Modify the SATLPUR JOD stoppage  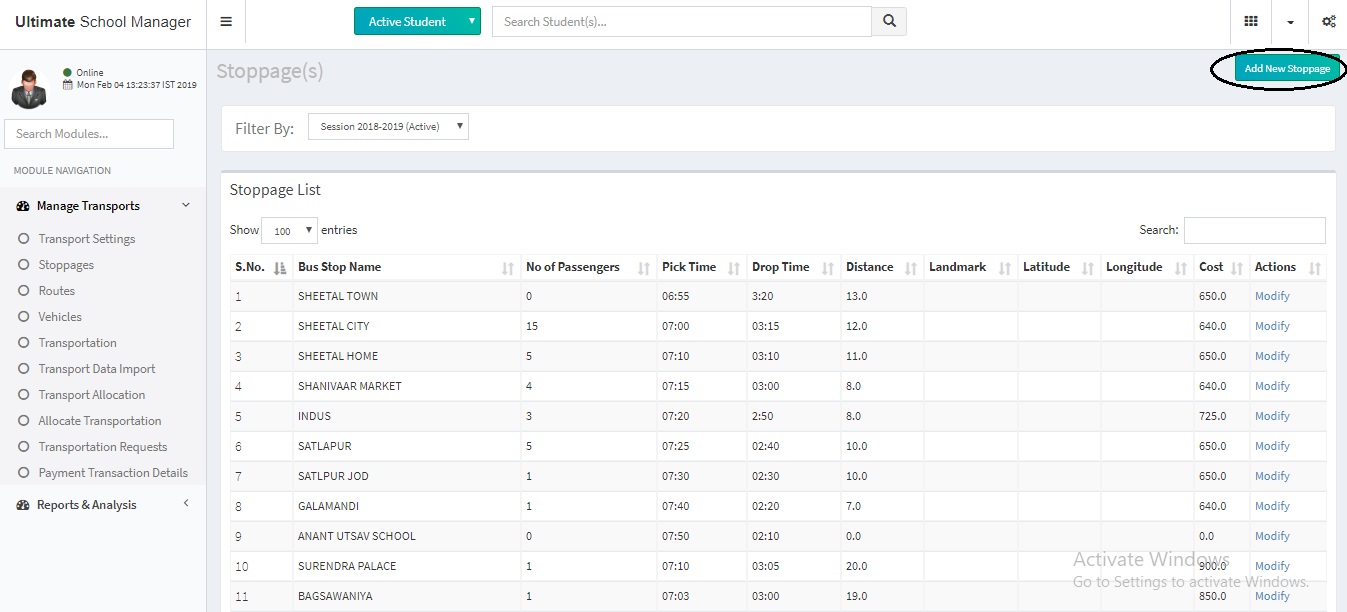coord(1272,476)
